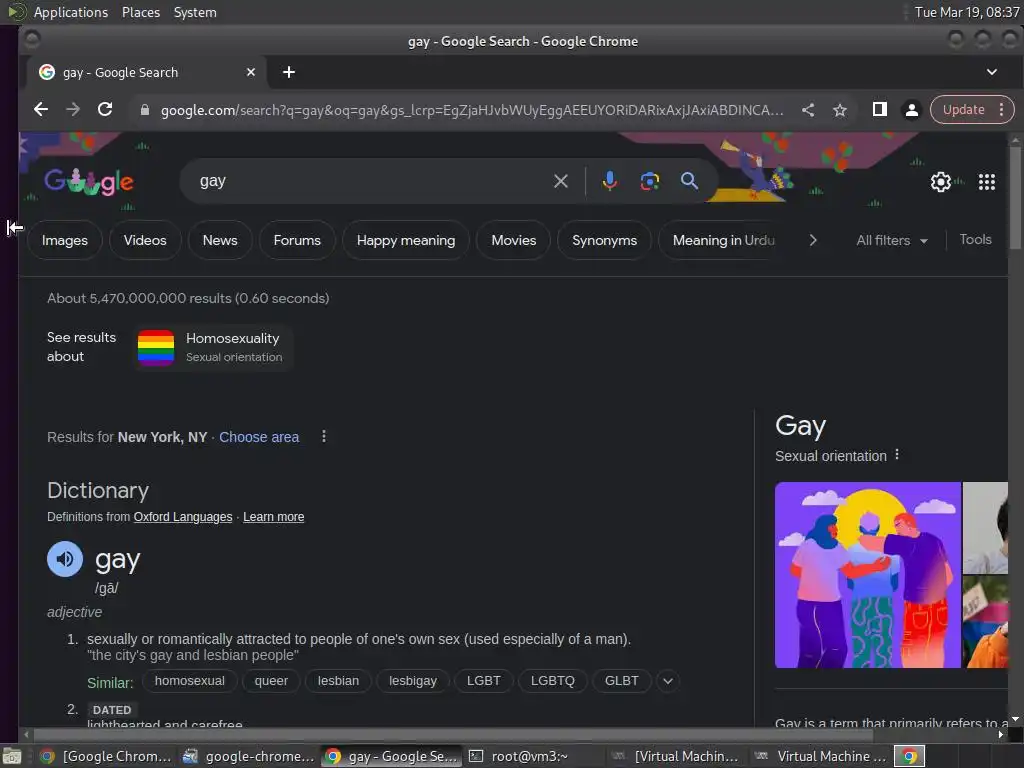Select similar word queer
This screenshot has width=1024, height=768.
click(271, 680)
